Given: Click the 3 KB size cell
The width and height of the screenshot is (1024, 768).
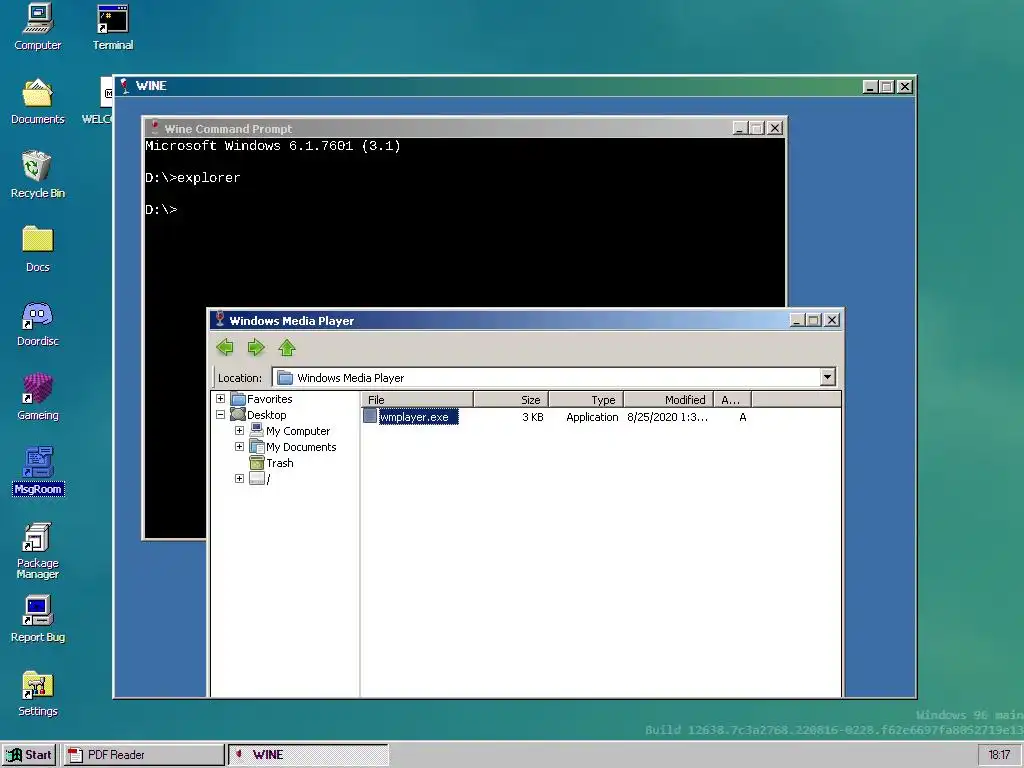Looking at the screenshot, I should tap(533, 417).
